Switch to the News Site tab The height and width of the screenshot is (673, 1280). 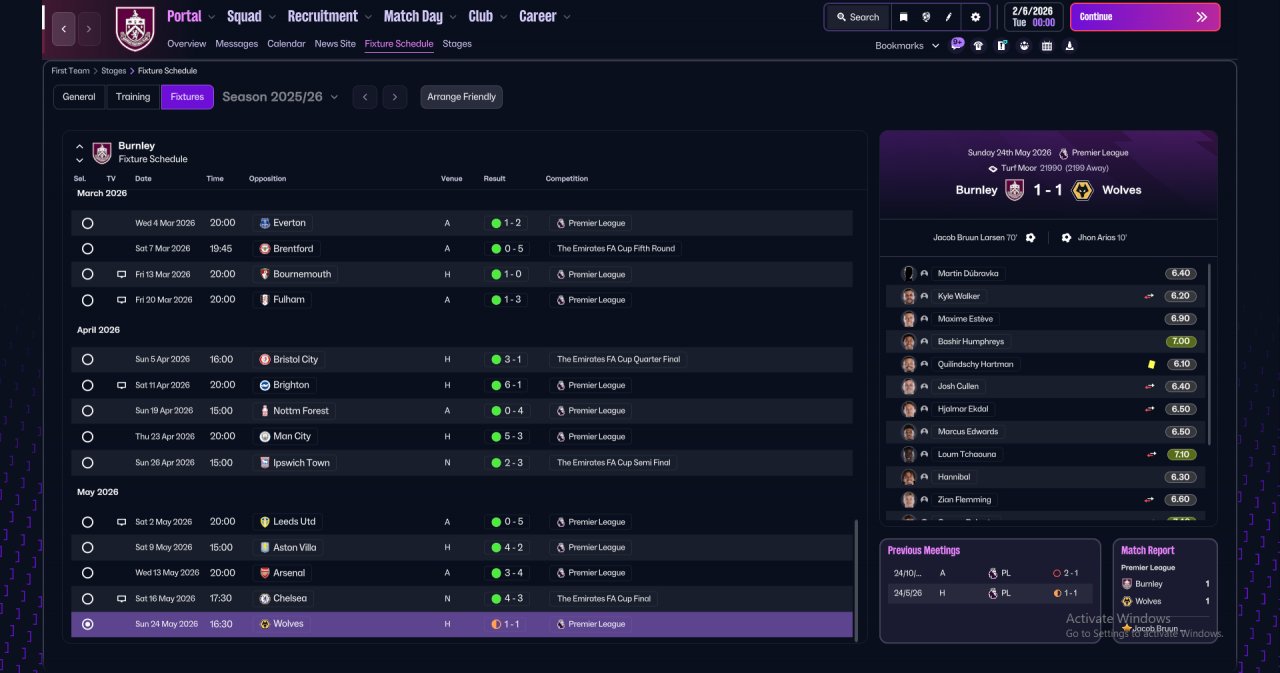coord(335,44)
